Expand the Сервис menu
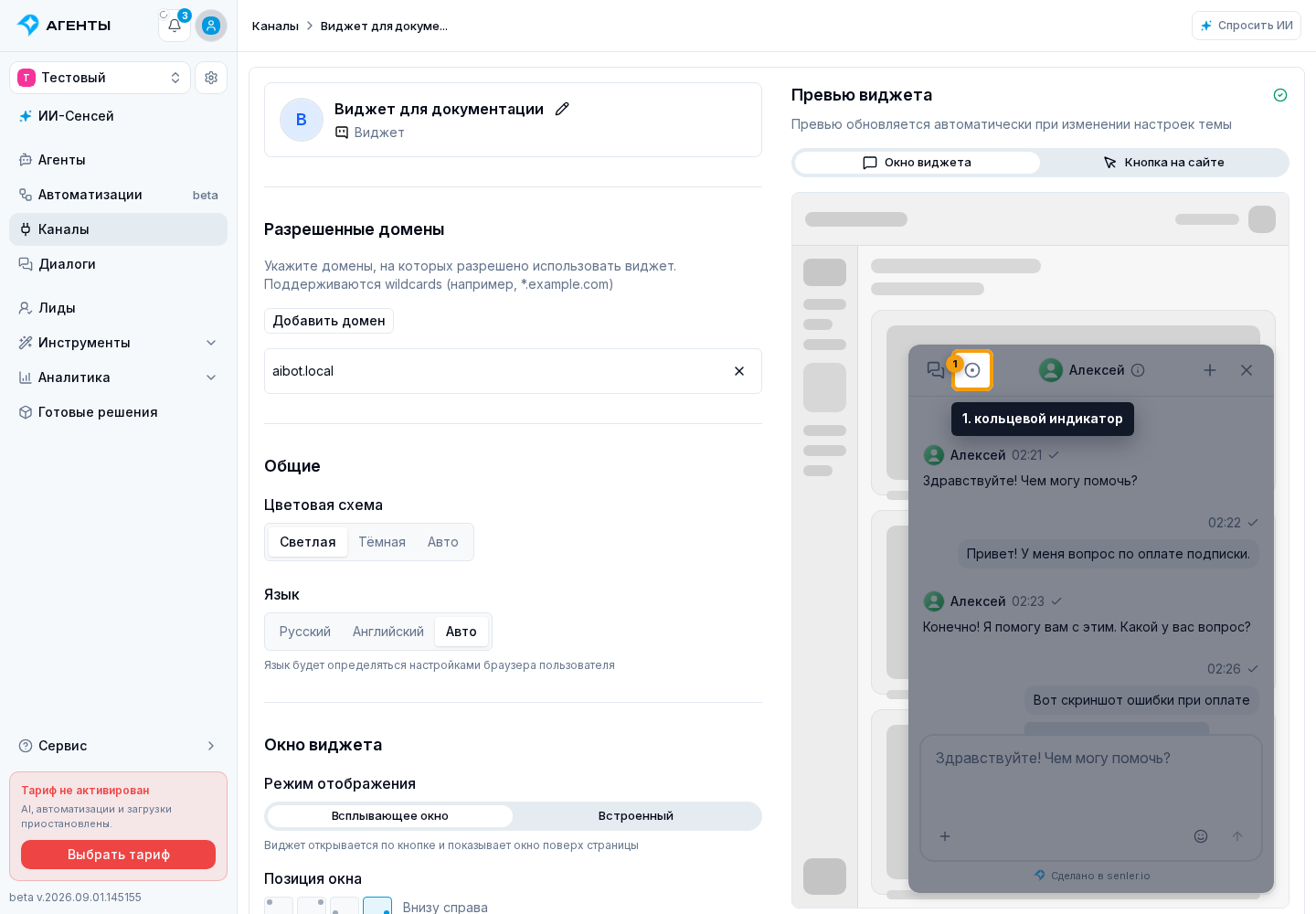The width and height of the screenshot is (1316, 914). pyautogui.click(x=119, y=746)
